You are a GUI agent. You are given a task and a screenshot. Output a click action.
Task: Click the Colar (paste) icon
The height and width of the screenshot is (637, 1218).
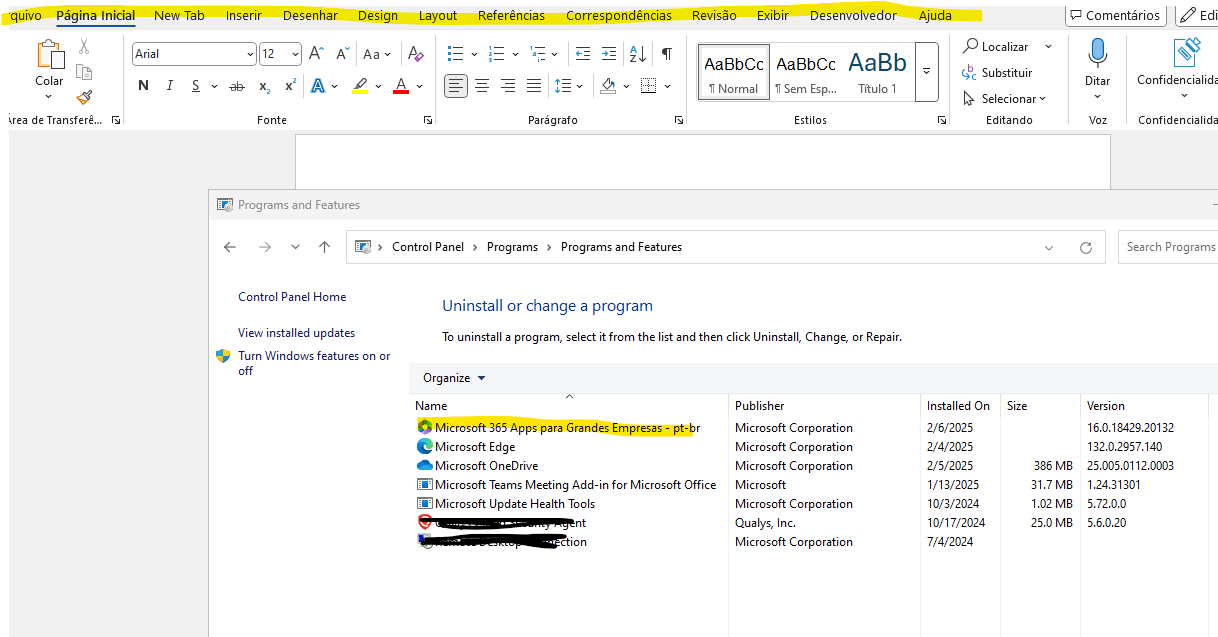click(49, 56)
